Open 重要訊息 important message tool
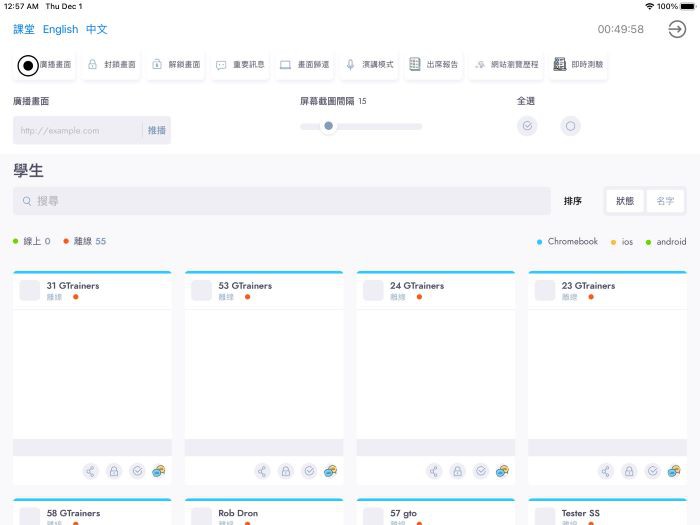 click(x=240, y=65)
